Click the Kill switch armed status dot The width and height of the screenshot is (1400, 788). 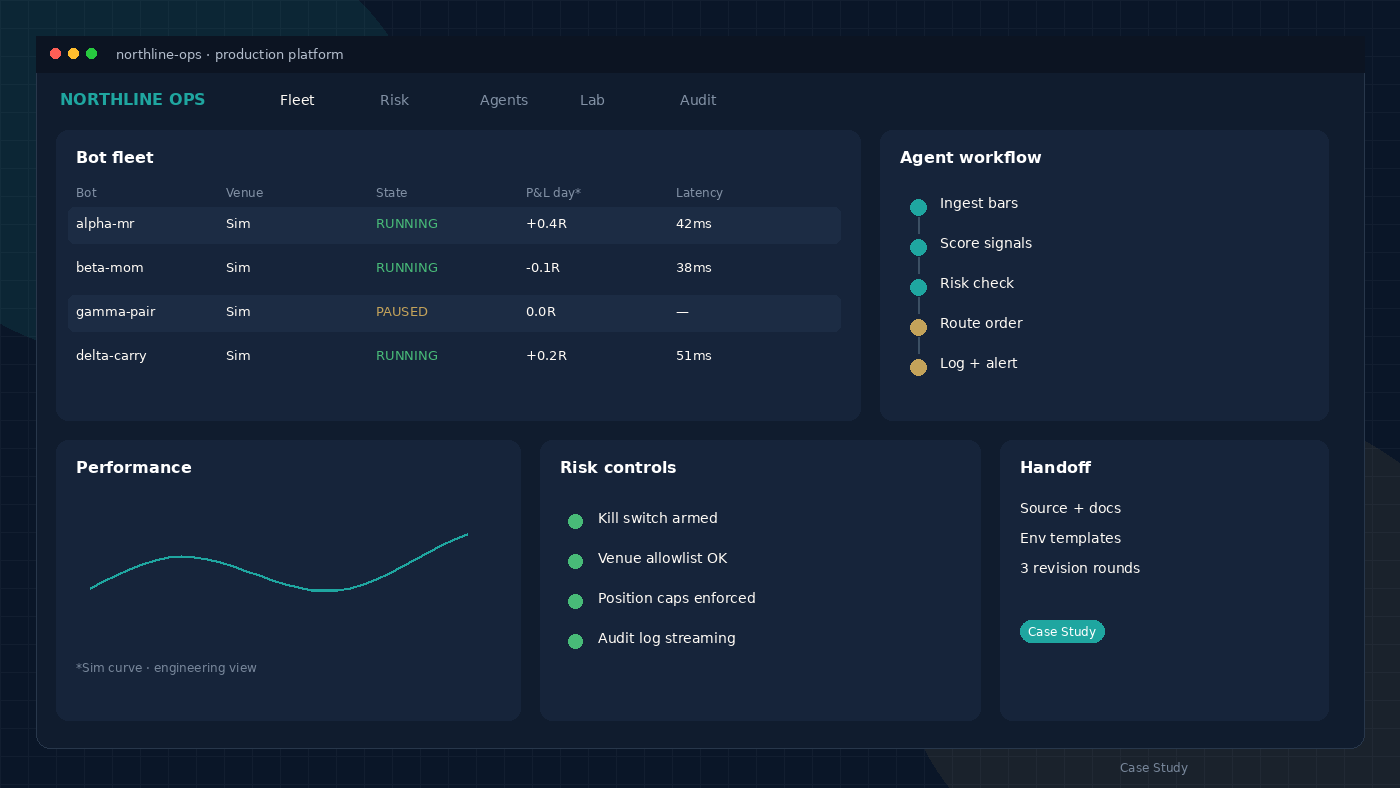(575, 521)
